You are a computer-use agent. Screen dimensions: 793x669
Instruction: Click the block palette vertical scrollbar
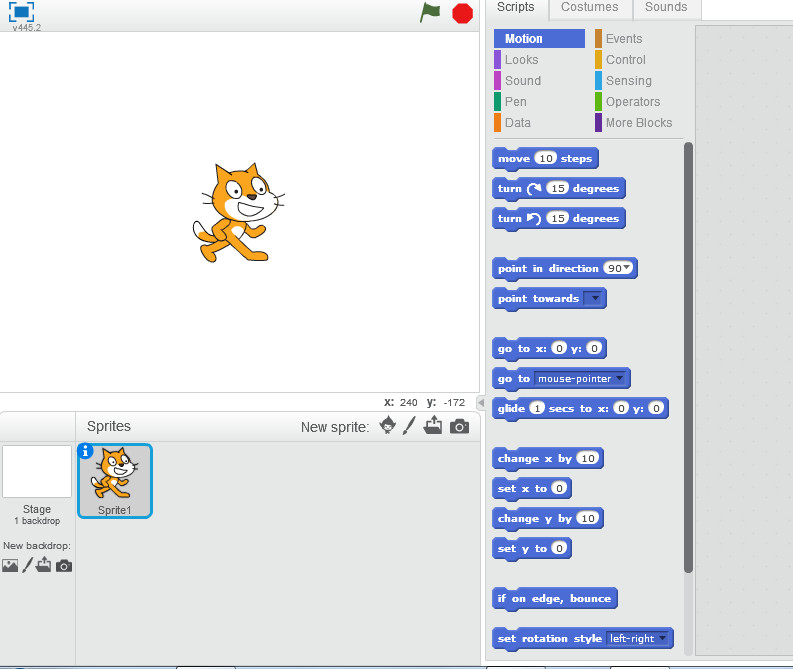click(688, 358)
